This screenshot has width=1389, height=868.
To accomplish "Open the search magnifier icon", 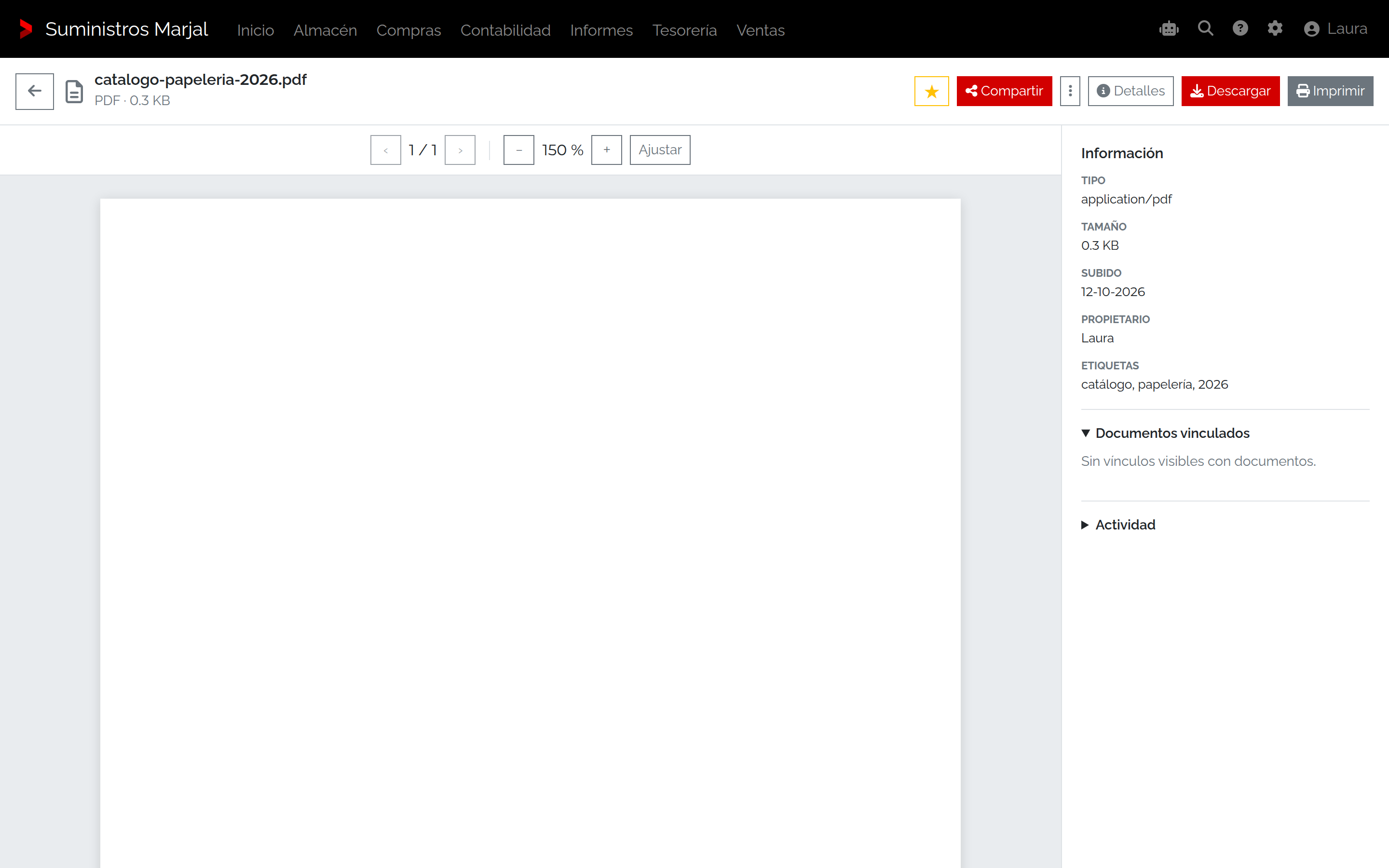I will pyautogui.click(x=1205, y=29).
